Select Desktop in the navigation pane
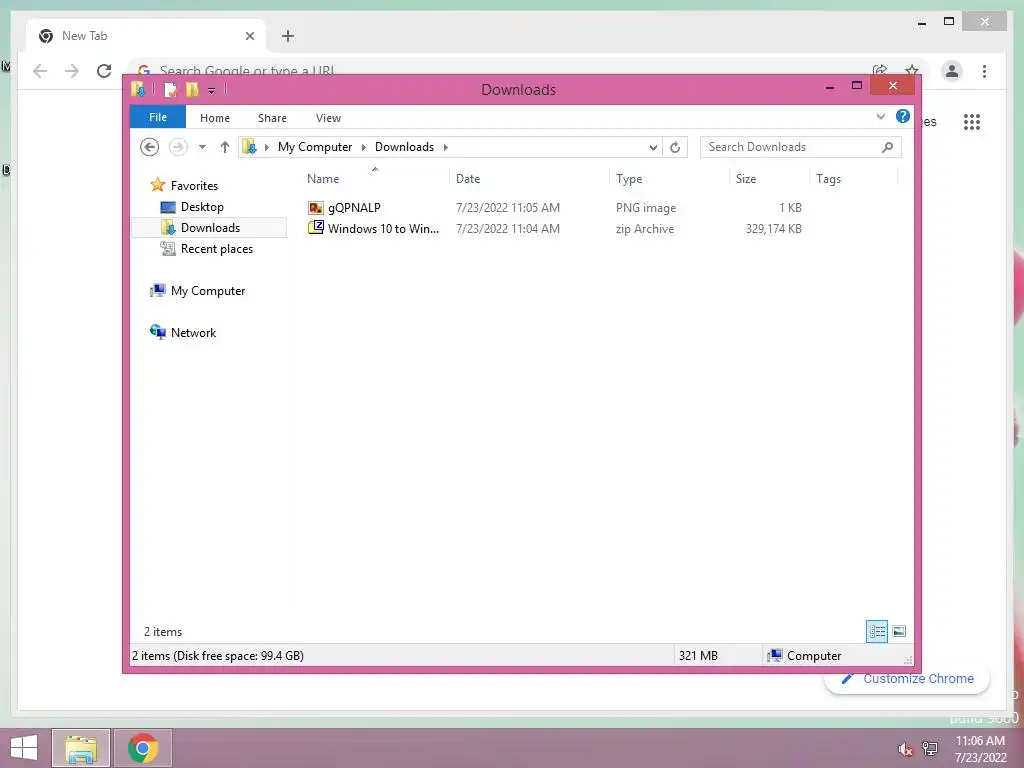 [202, 206]
